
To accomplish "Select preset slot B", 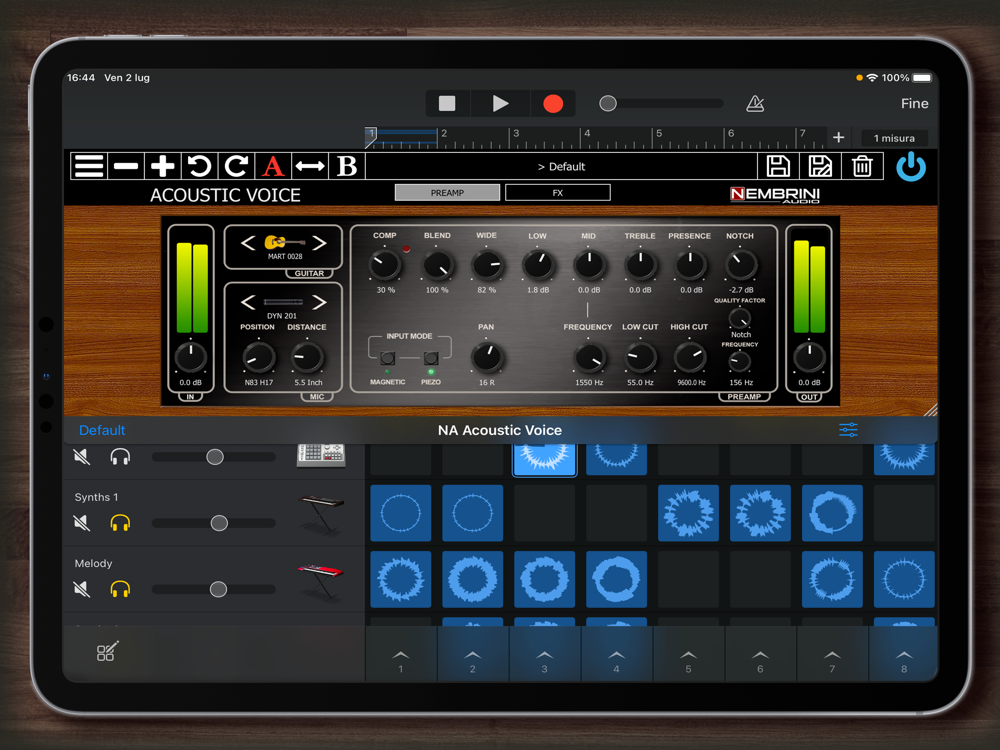I will (347, 166).
